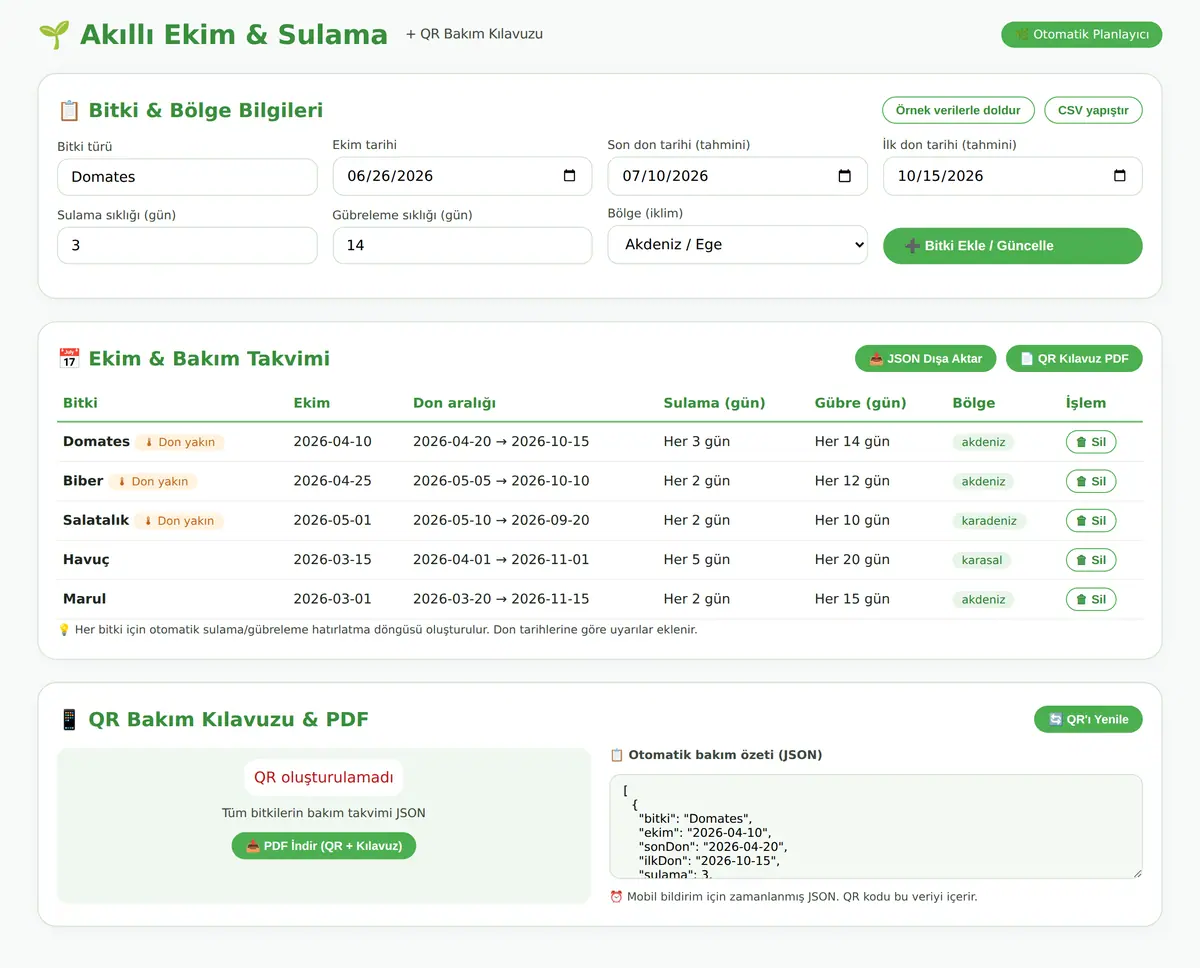The image size is (1200, 968).
Task: Click the Ekim tarihi date field
Action: click(x=462, y=176)
